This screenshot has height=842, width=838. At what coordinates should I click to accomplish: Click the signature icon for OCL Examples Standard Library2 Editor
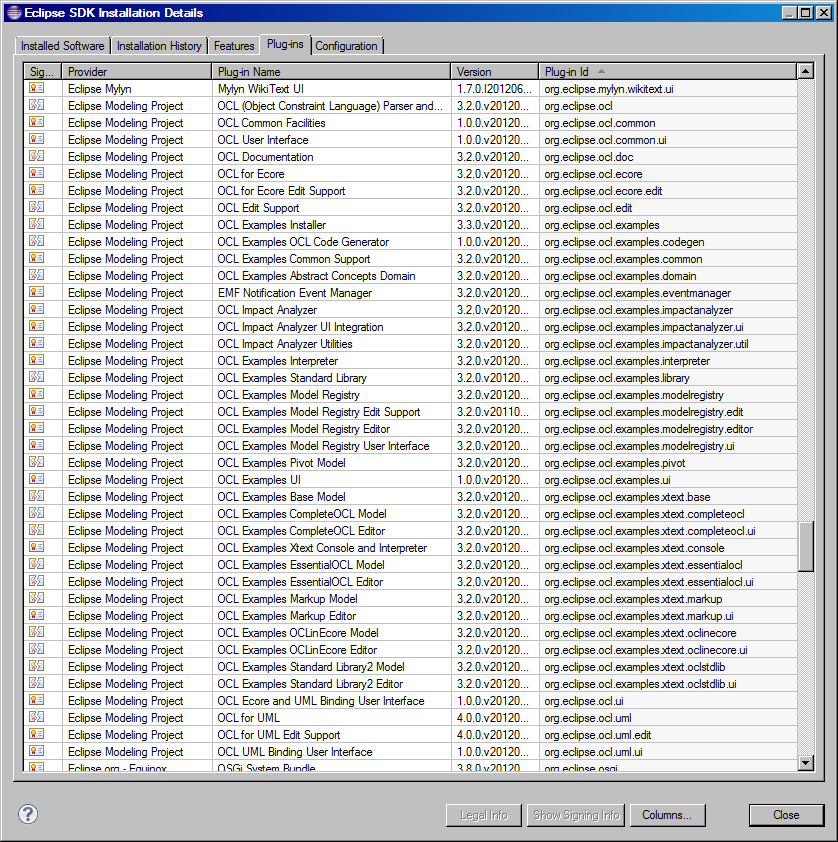(37, 684)
